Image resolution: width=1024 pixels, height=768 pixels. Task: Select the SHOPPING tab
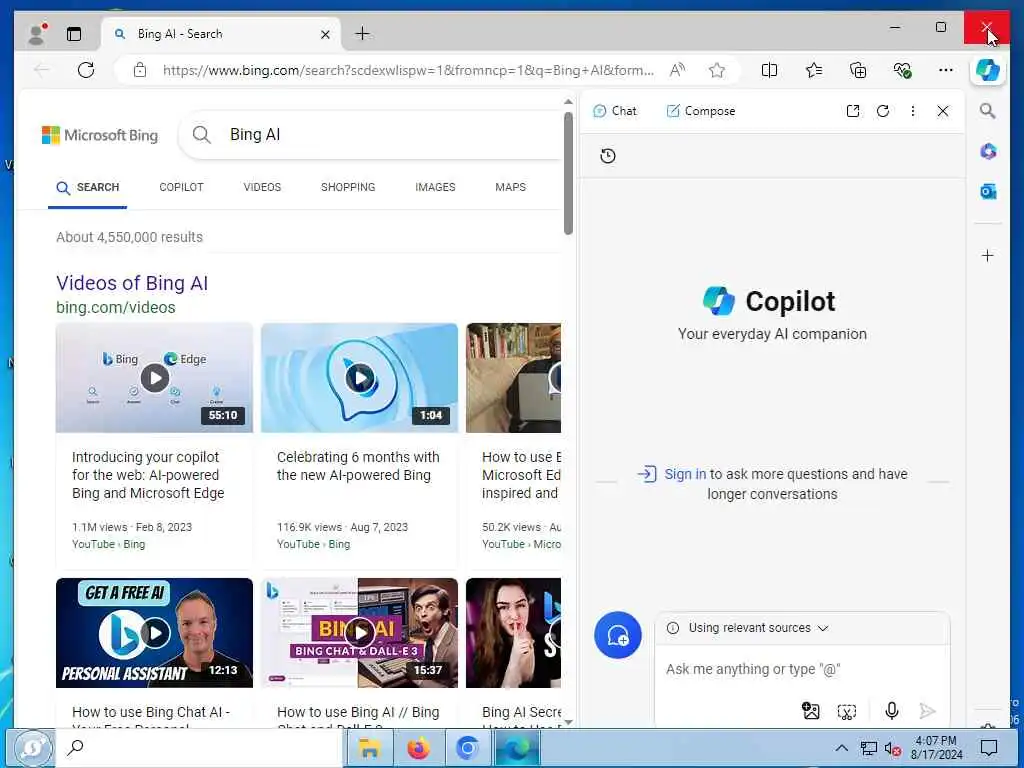(x=348, y=187)
